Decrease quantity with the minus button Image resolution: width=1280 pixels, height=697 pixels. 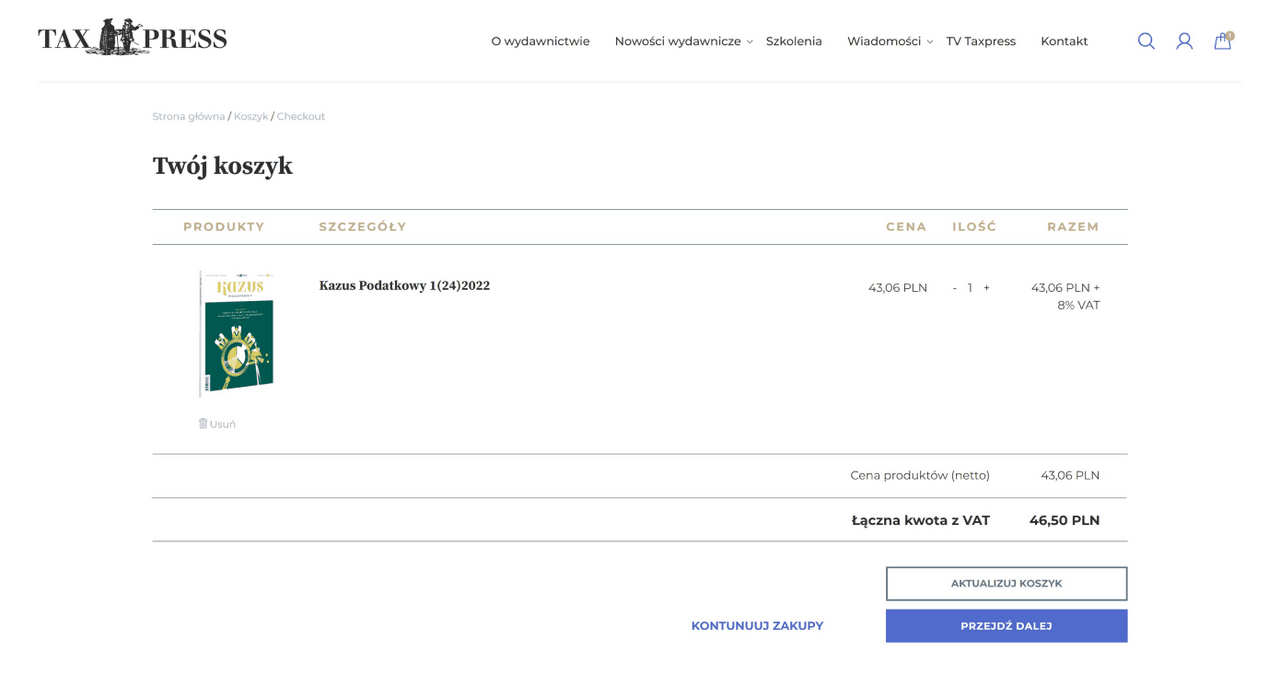click(x=954, y=288)
